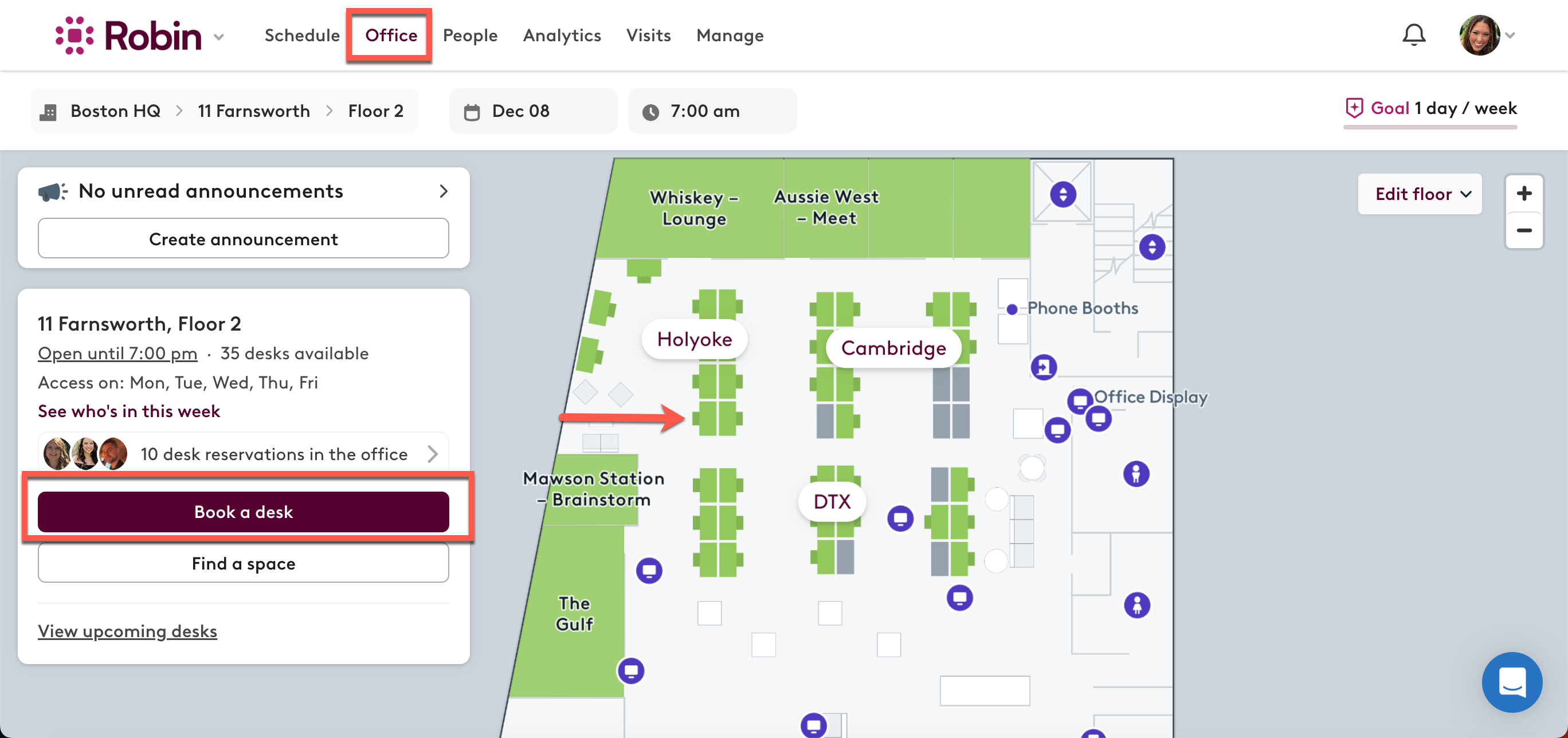The image size is (1568, 738).
Task: Open the user profile avatar menu
Action: 1479,36
